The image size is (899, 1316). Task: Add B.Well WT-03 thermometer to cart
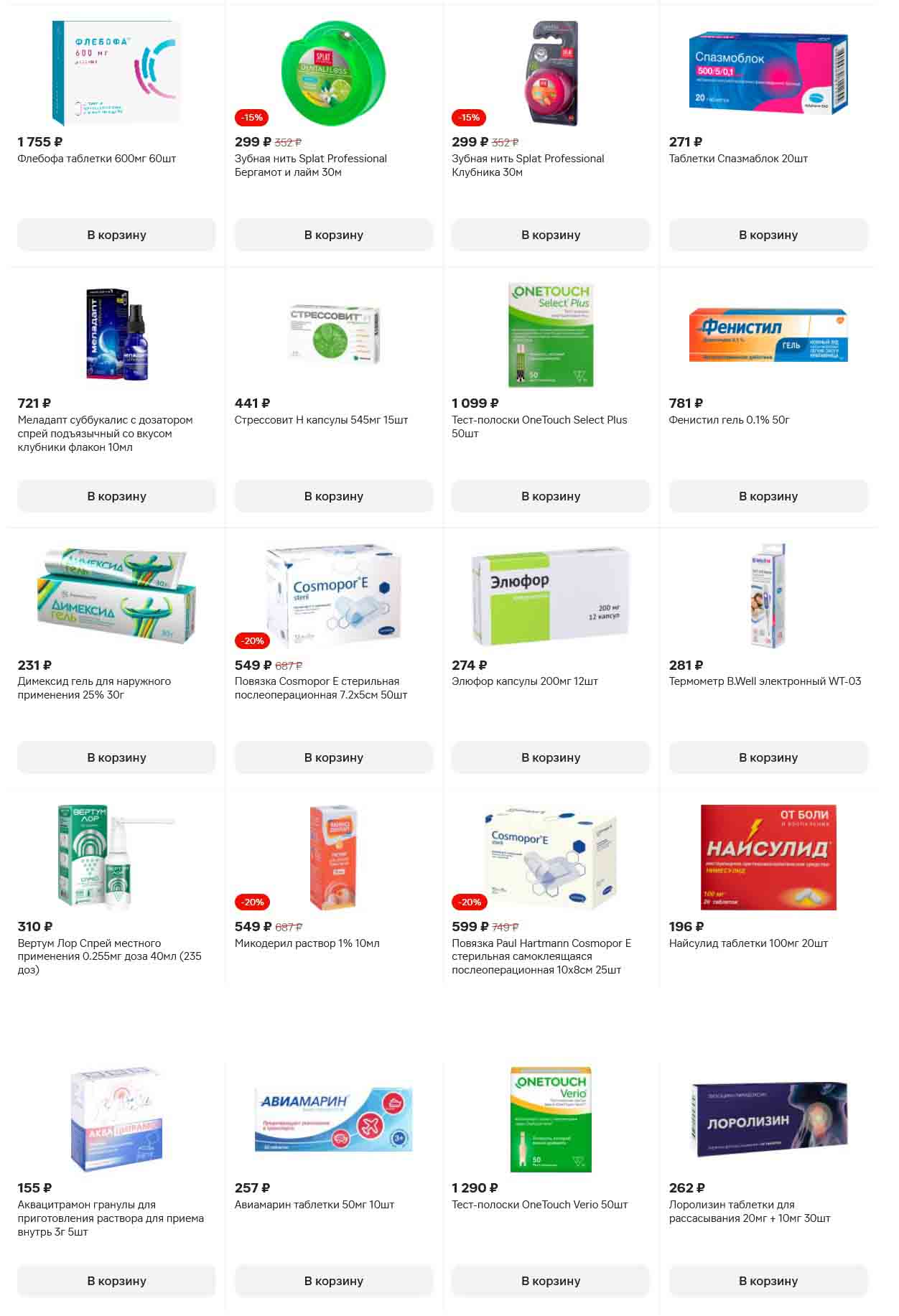click(x=768, y=757)
